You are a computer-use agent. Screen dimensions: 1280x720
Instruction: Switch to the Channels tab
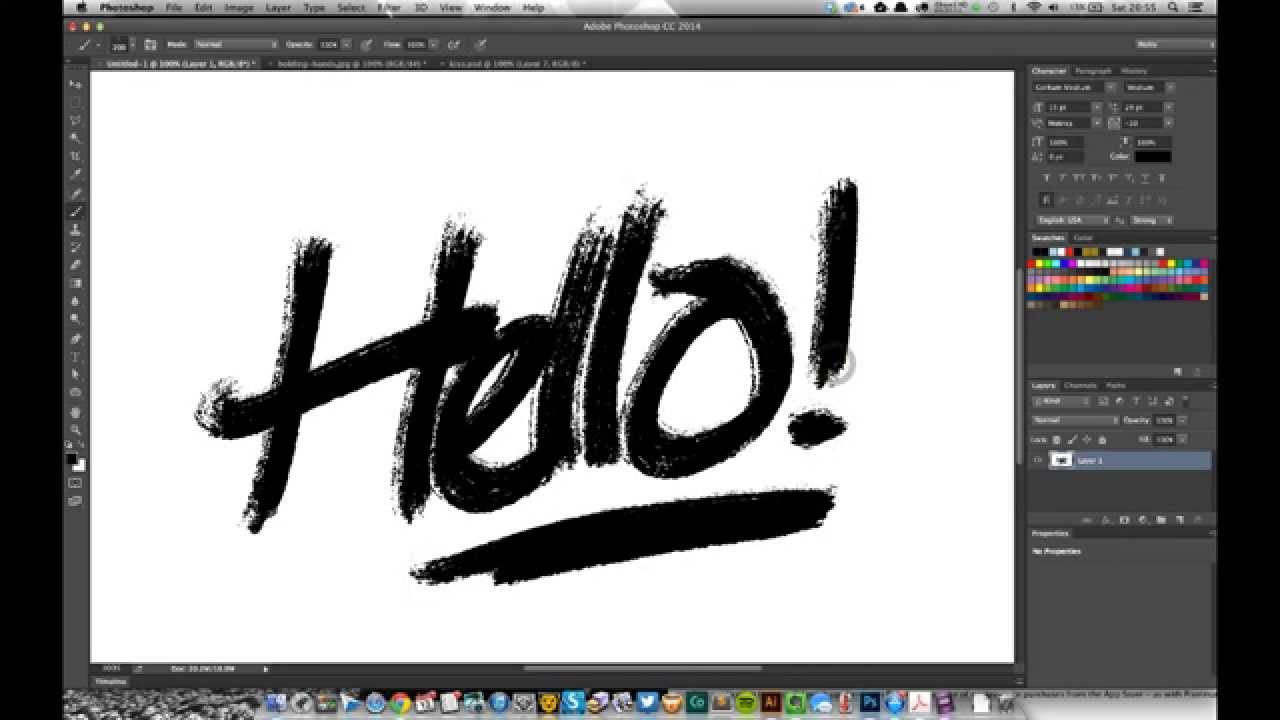tap(1080, 386)
